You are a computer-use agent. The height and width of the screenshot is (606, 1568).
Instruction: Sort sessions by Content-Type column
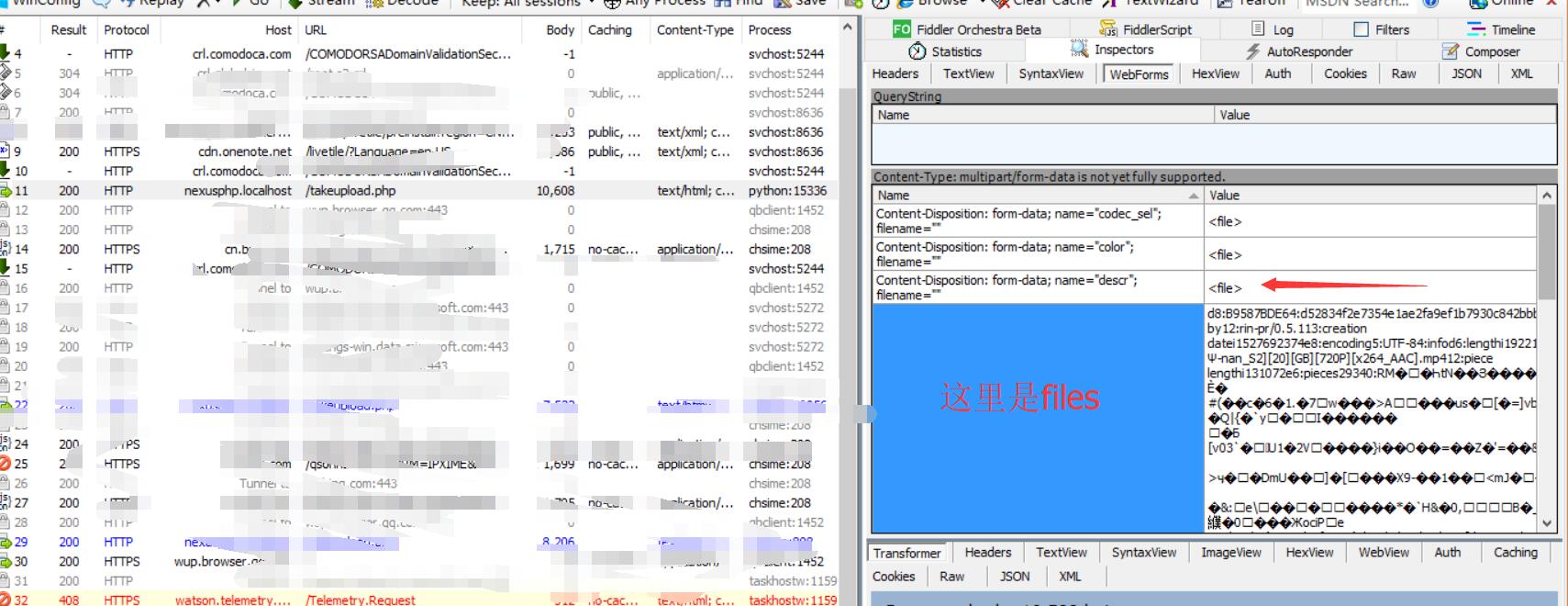[695, 30]
